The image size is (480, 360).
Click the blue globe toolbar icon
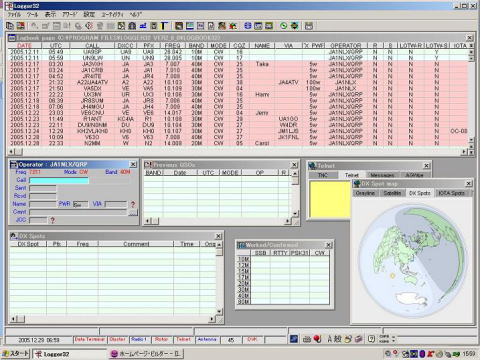247,26
